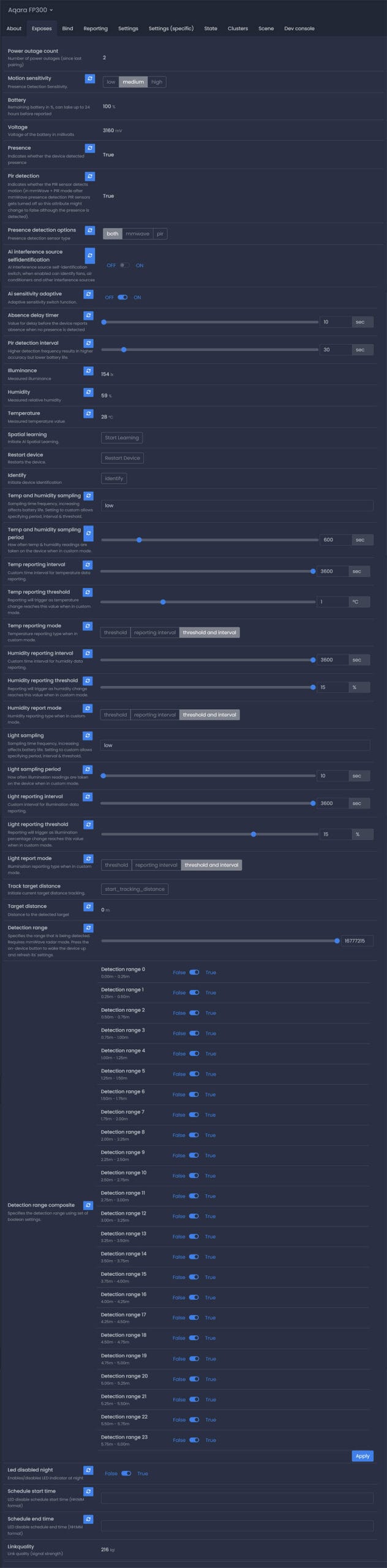
Task: Refresh the Motion sensitivity value
Action: [x=89, y=79]
